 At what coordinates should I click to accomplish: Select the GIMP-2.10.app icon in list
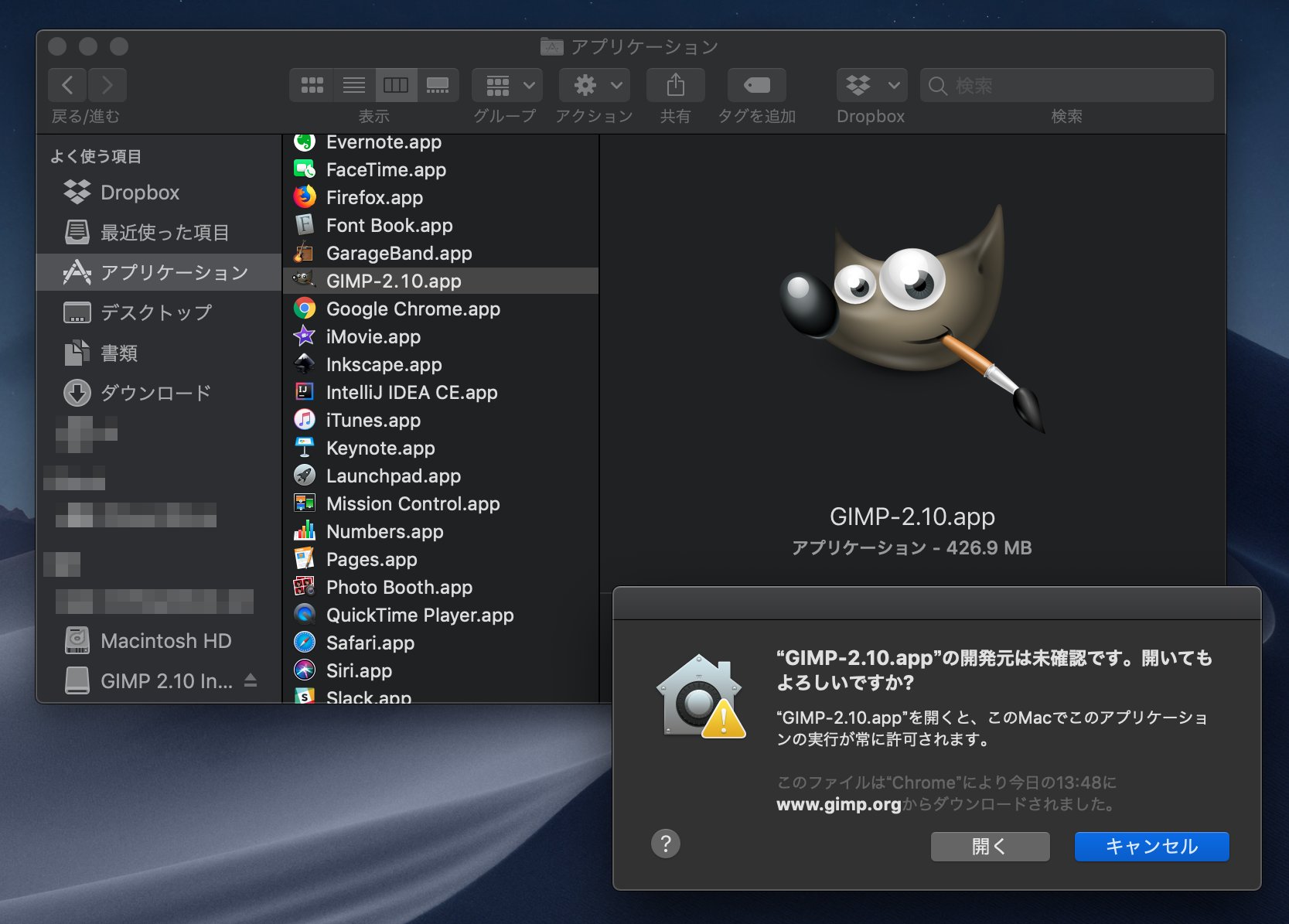coord(305,280)
